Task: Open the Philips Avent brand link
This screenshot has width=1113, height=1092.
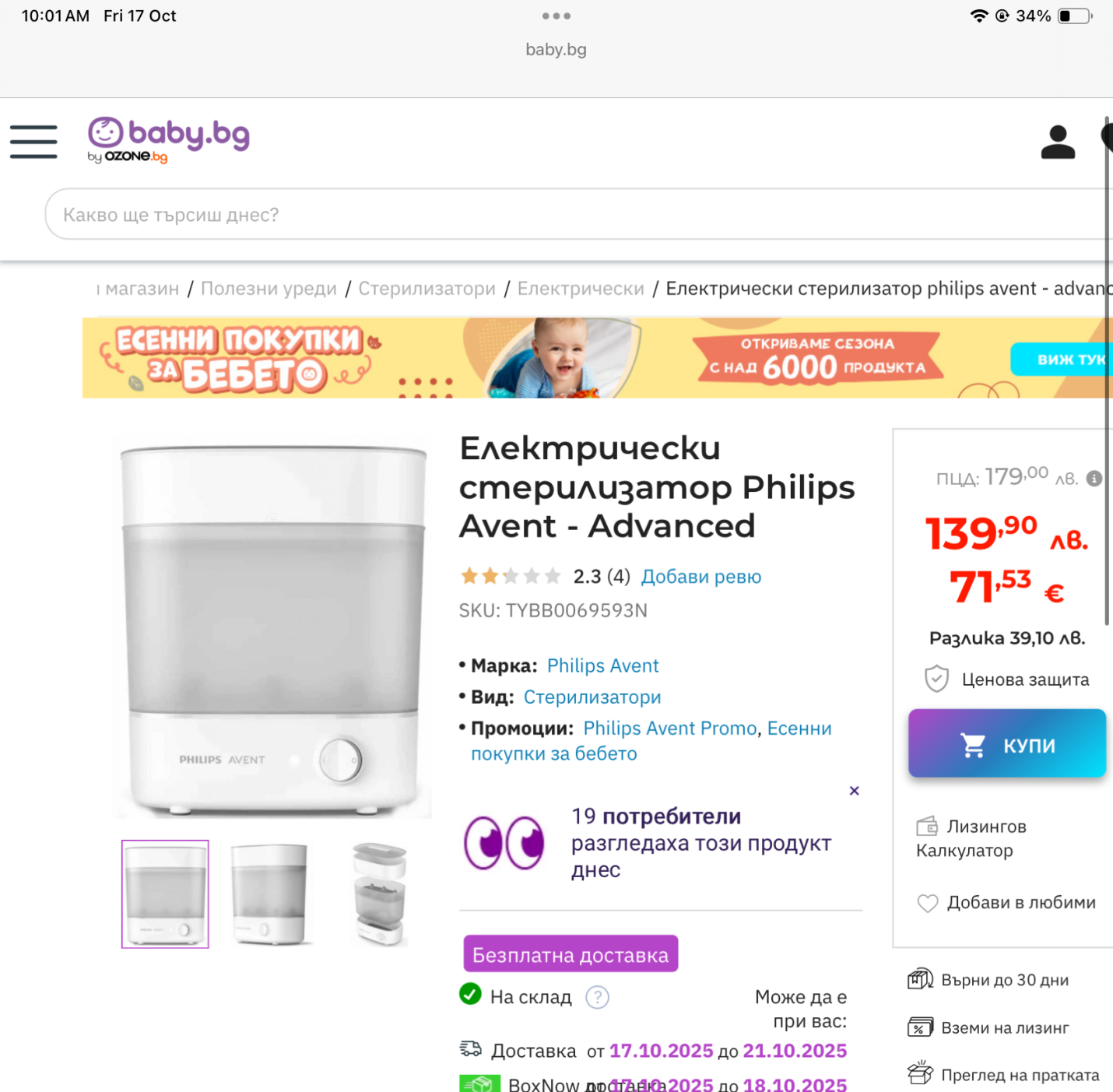Action: [x=602, y=665]
